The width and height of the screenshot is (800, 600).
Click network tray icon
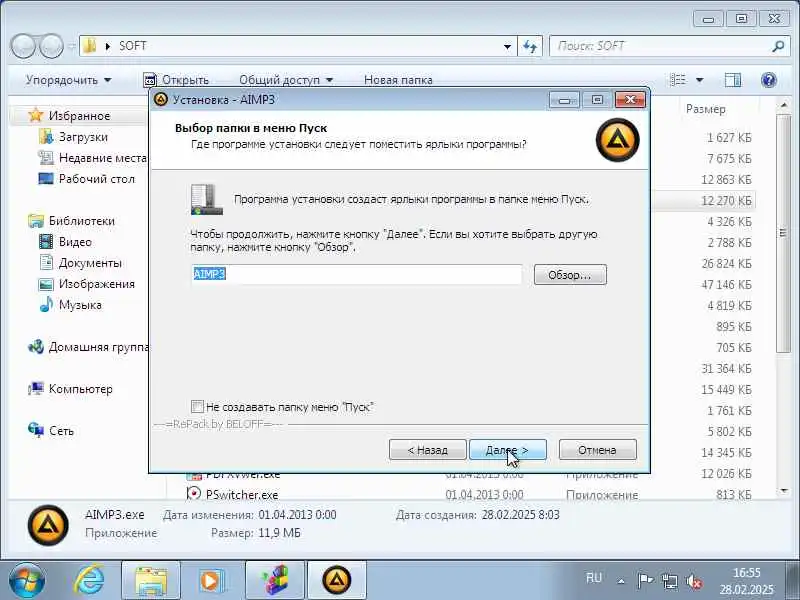click(x=669, y=580)
